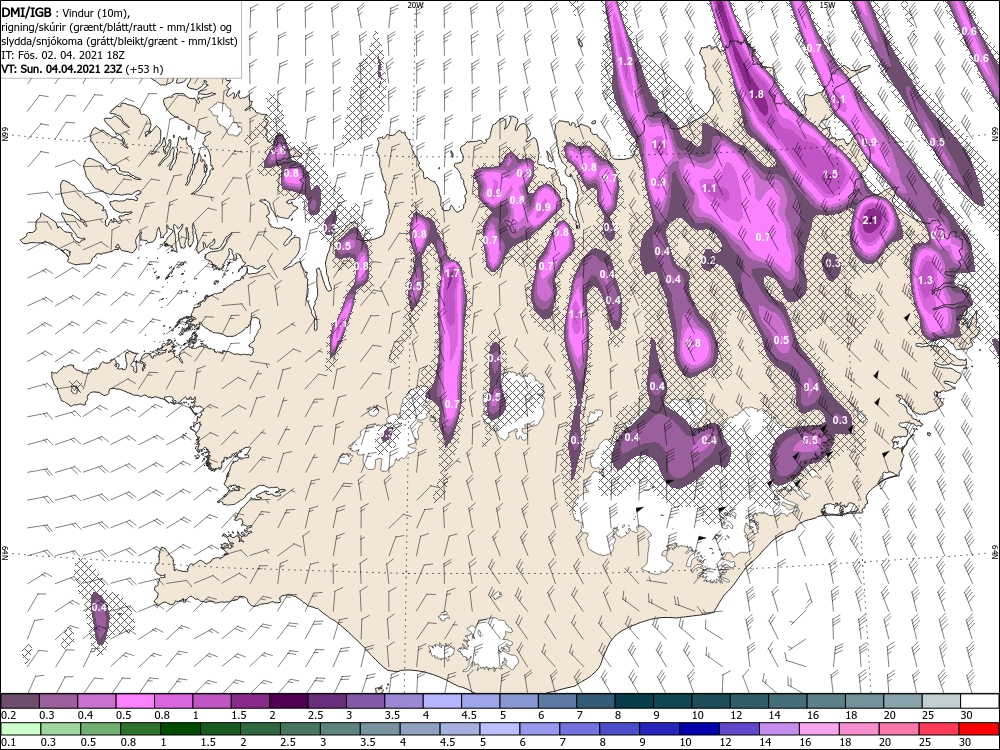Click the 1.3 snowfall value on the east coast
This screenshot has width=1000, height=750.
pyautogui.click(x=925, y=280)
